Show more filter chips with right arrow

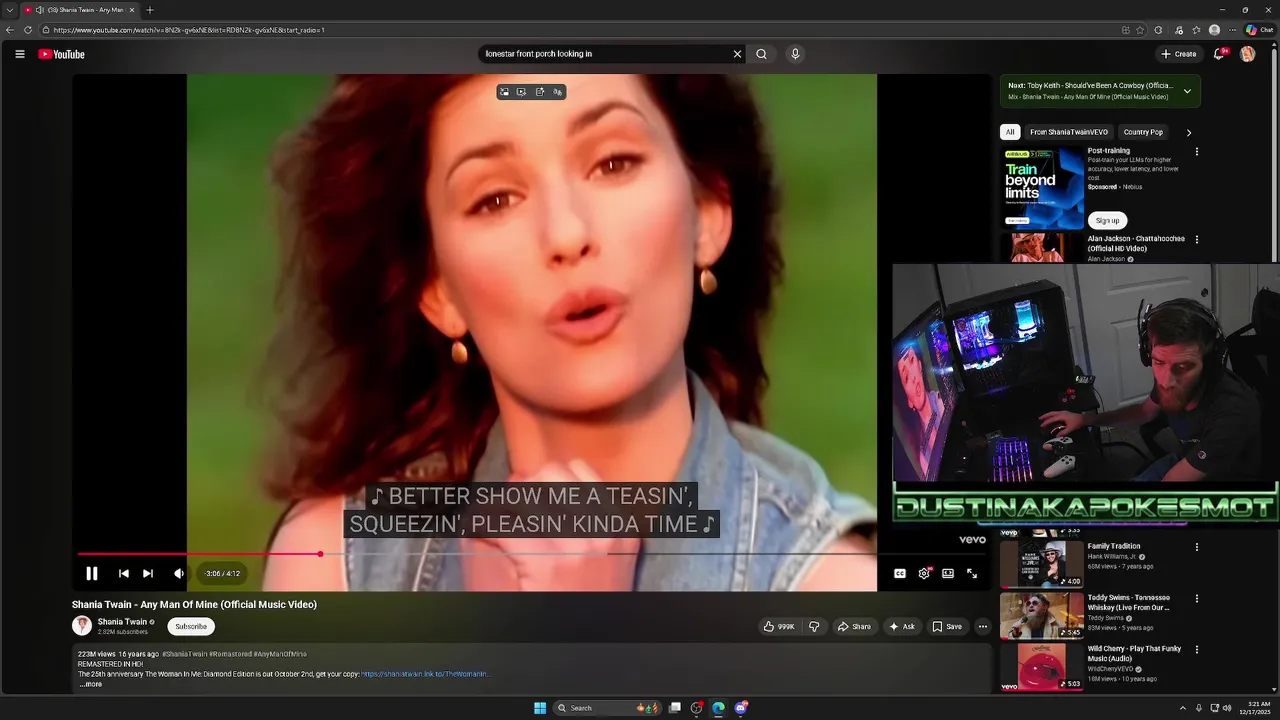[1188, 132]
